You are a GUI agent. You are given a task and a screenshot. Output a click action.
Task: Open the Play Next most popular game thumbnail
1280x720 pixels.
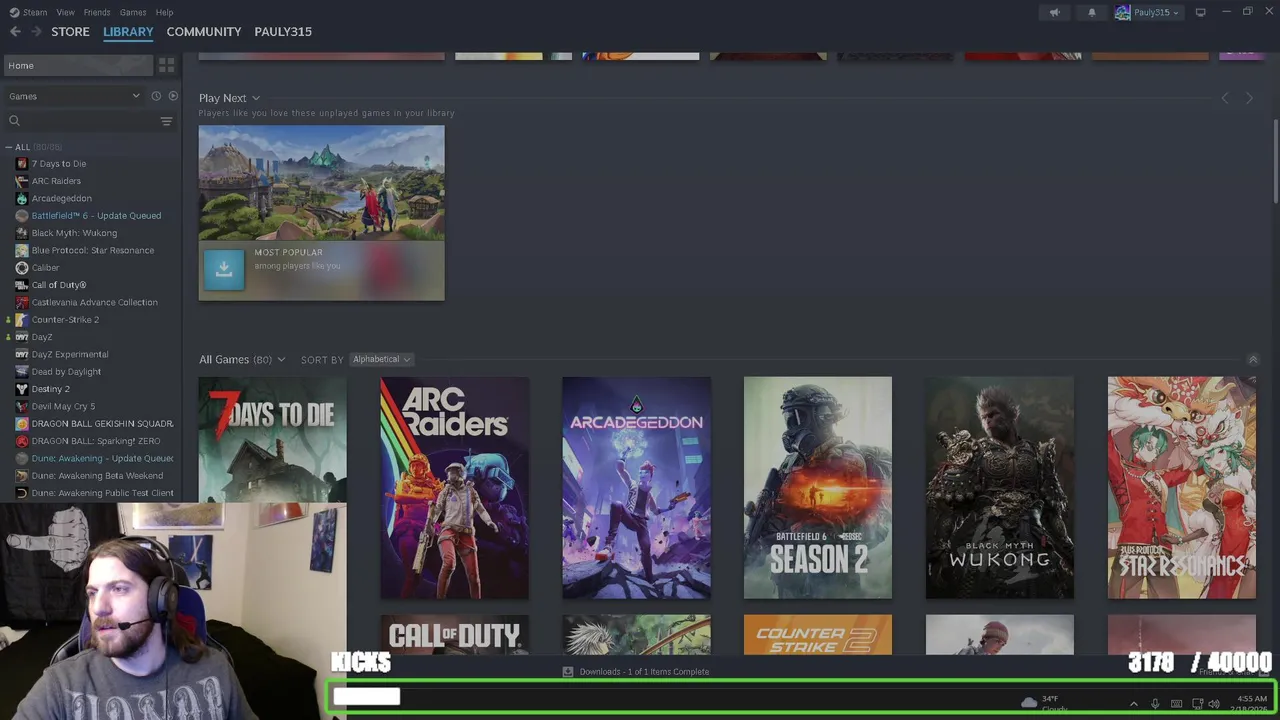tap(321, 183)
